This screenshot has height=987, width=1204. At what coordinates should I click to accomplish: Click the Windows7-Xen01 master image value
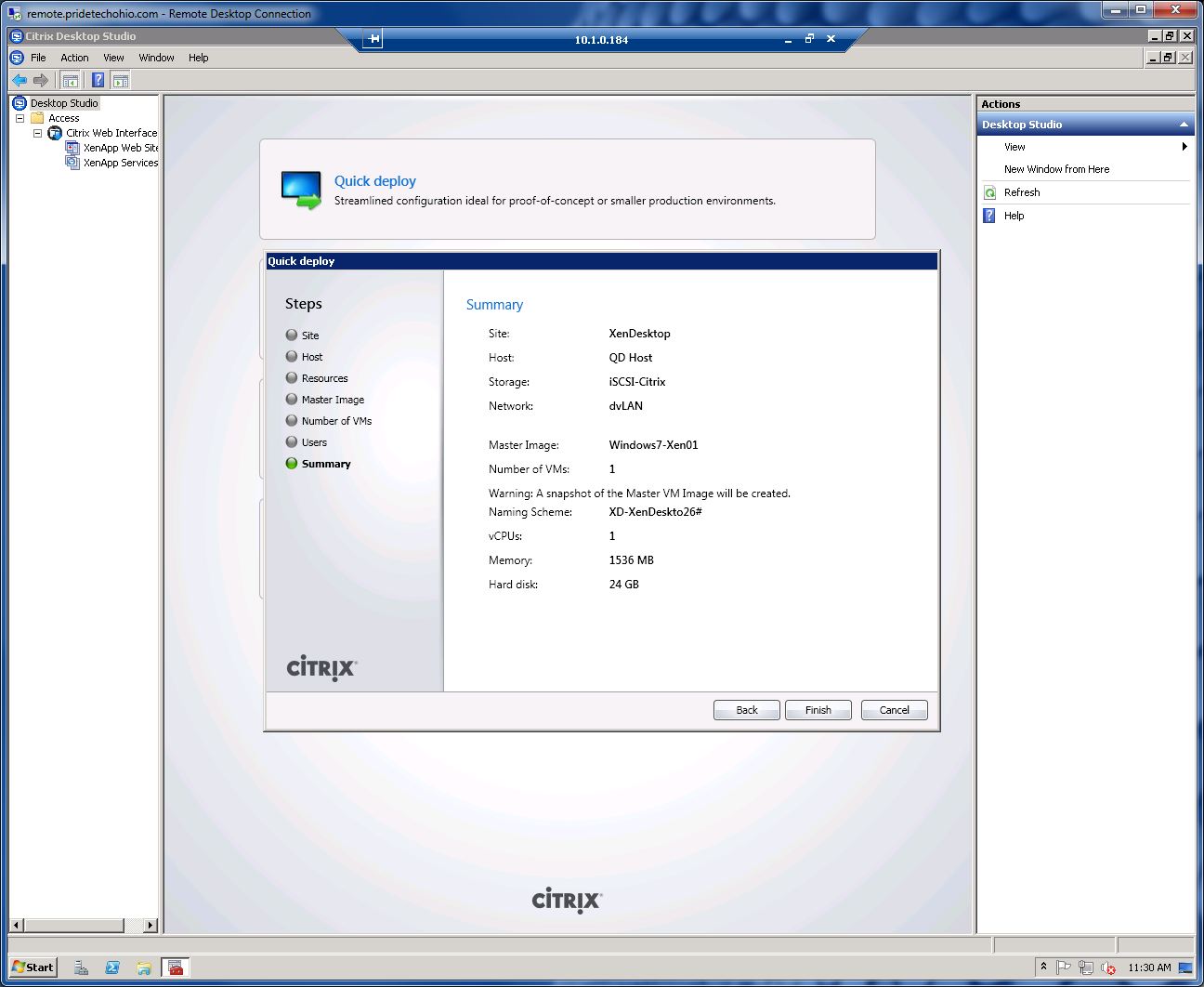(653, 445)
